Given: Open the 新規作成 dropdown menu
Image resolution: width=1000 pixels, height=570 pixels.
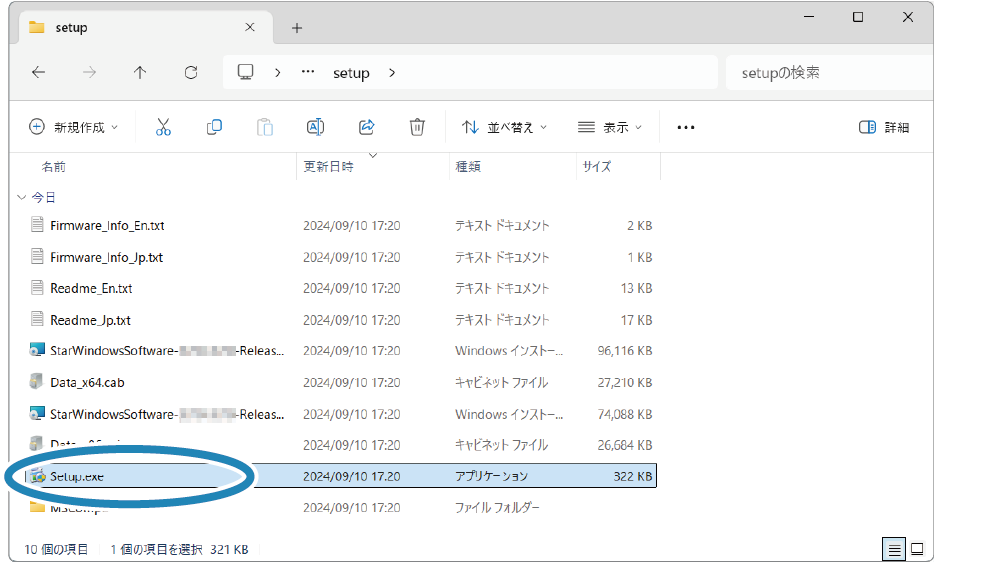Looking at the screenshot, I should [x=74, y=127].
